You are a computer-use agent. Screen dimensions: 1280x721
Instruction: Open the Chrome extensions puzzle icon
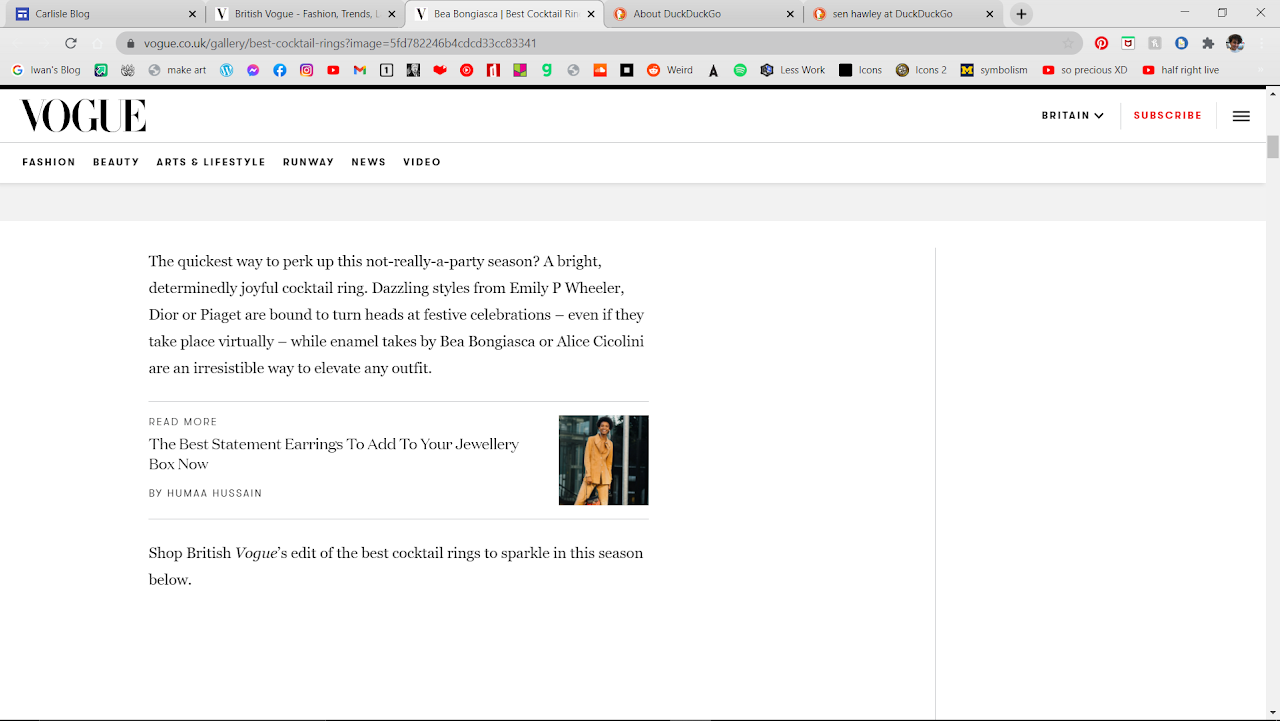click(1208, 43)
